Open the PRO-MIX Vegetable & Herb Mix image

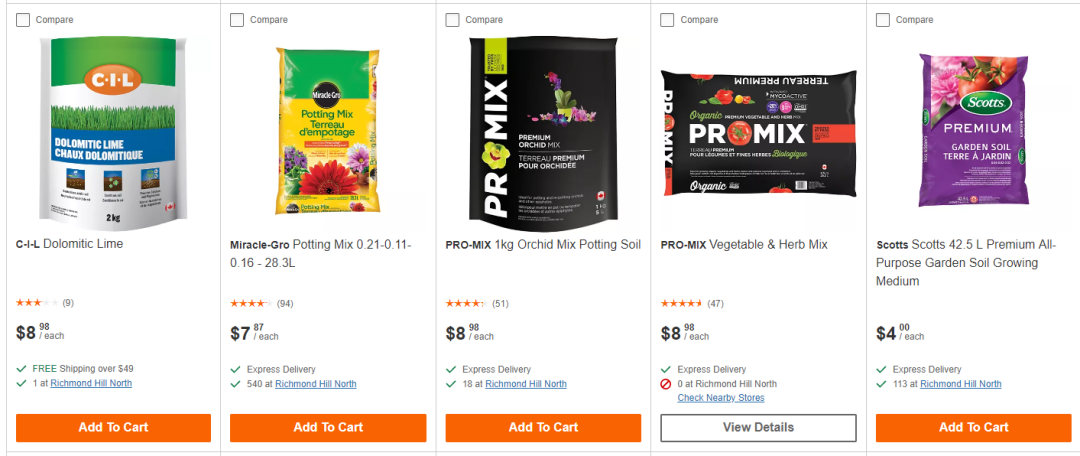pos(759,133)
